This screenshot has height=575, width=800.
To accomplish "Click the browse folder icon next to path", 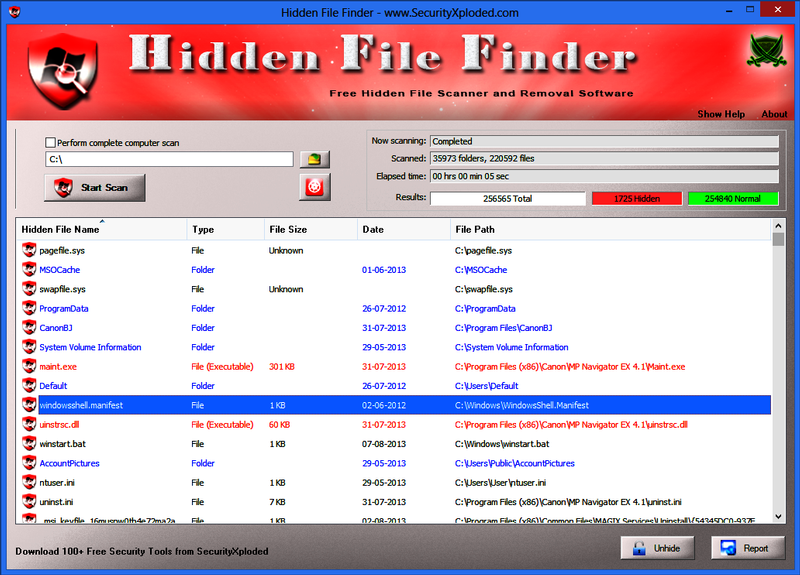I will [x=314, y=159].
